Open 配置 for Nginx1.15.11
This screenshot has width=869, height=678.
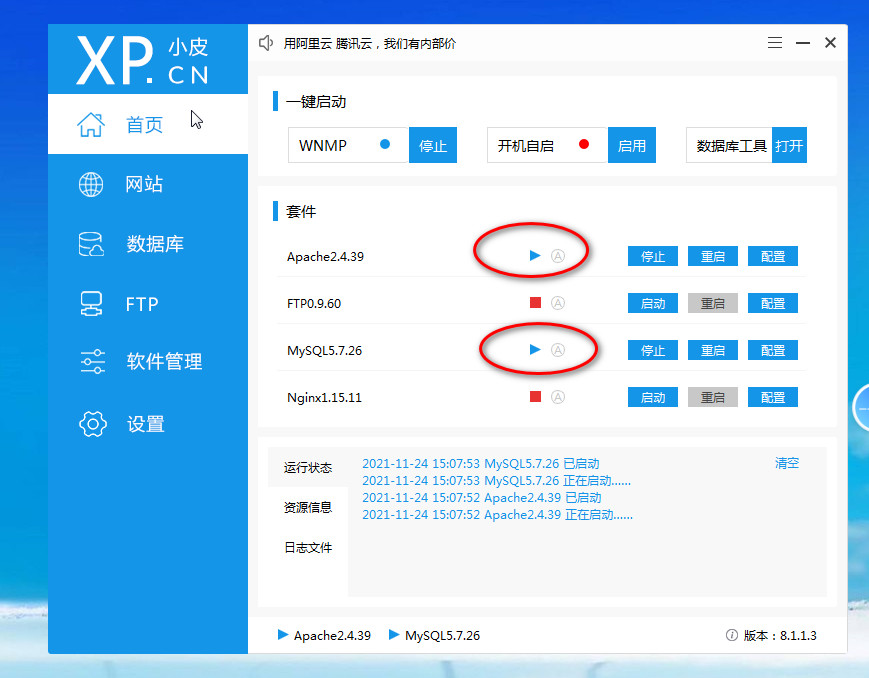(x=773, y=397)
